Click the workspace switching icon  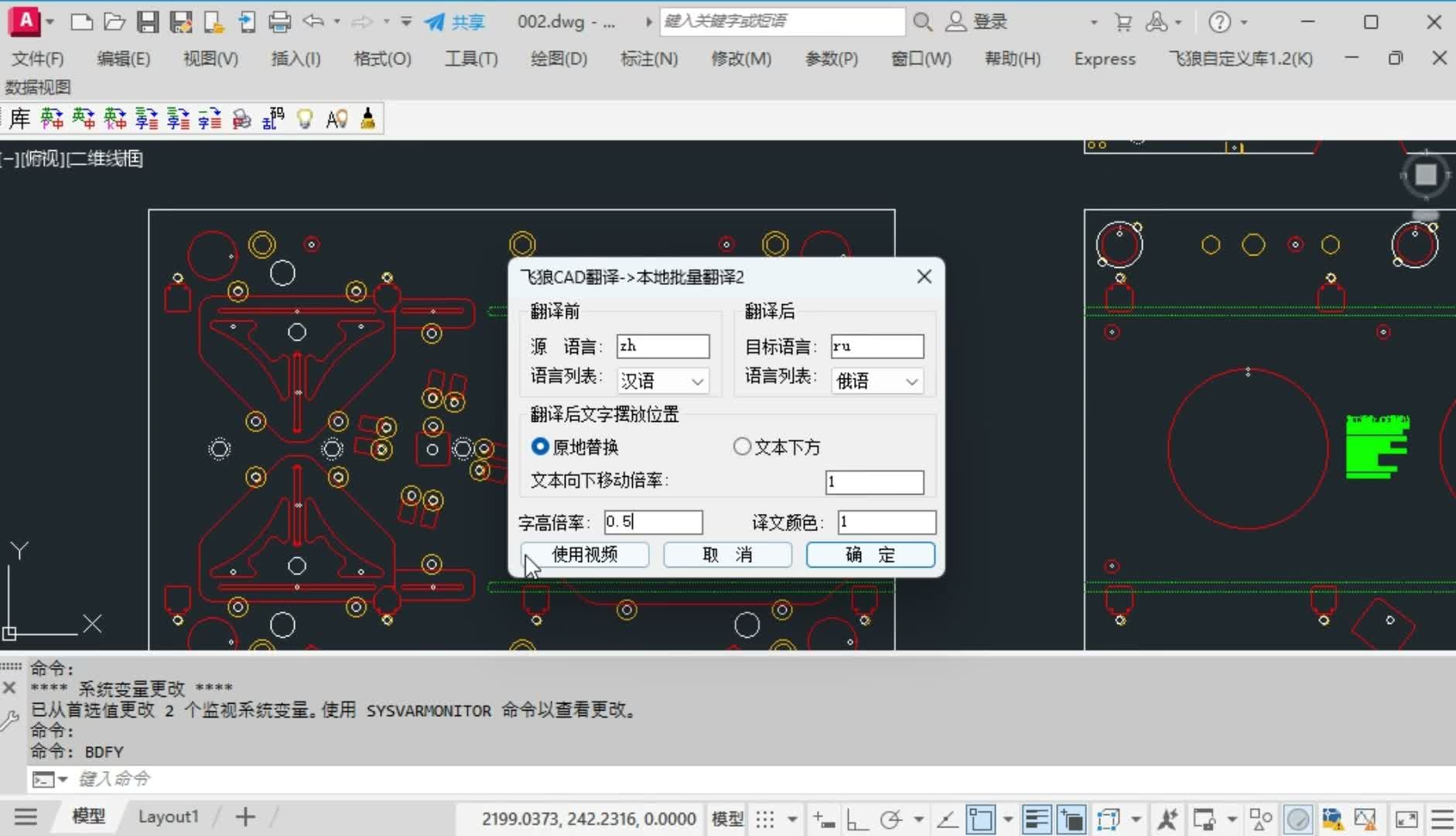(x=1205, y=819)
